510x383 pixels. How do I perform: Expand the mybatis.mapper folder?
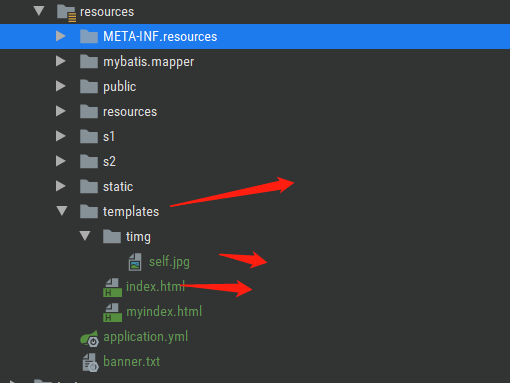tap(60, 61)
